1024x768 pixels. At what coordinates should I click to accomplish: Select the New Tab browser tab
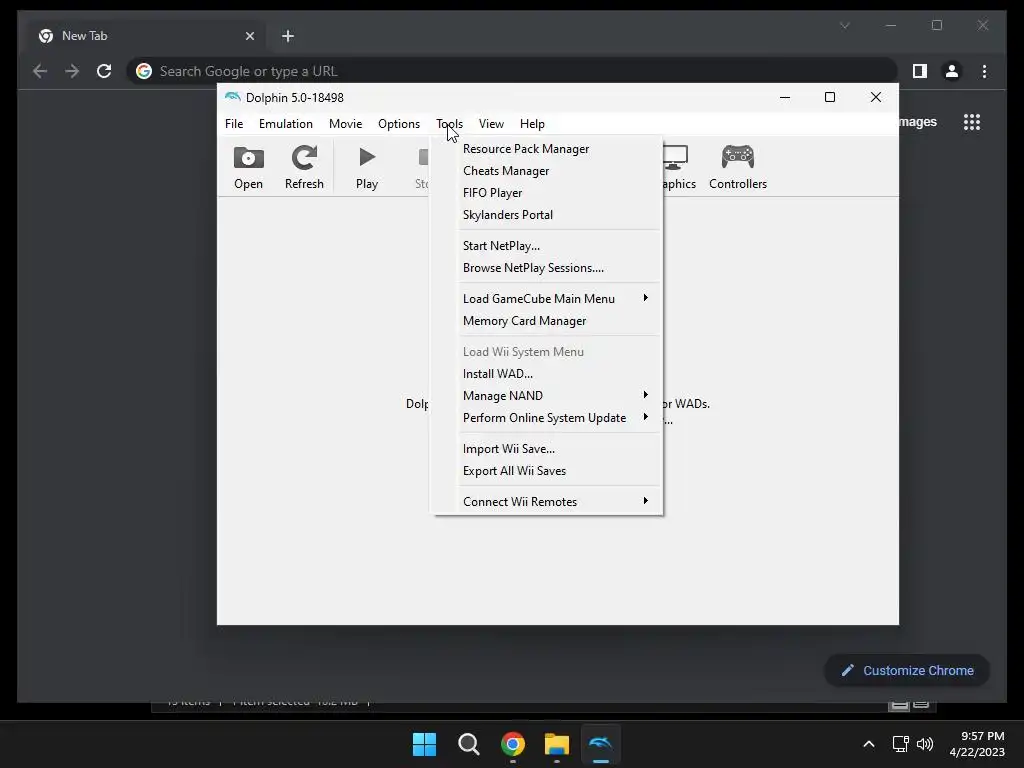(x=146, y=36)
